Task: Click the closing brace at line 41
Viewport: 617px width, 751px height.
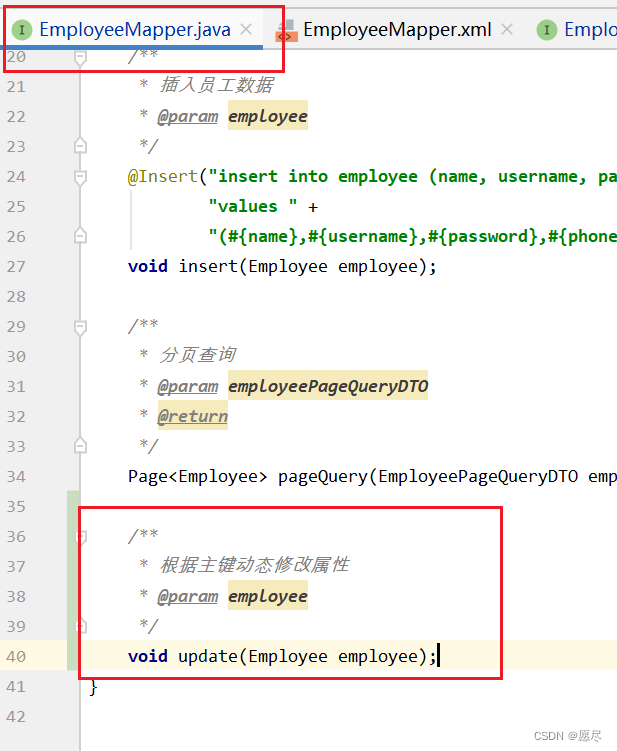Action: point(93,687)
